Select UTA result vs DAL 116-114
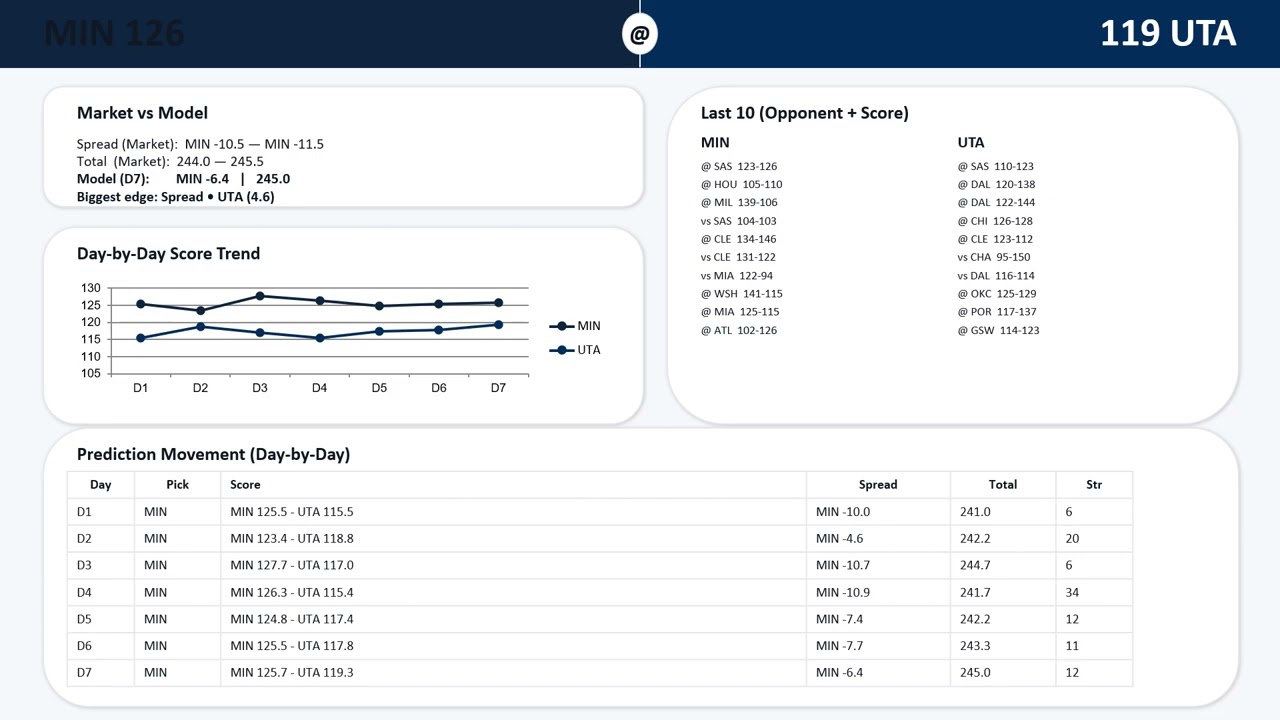The image size is (1280, 720). (x=996, y=275)
